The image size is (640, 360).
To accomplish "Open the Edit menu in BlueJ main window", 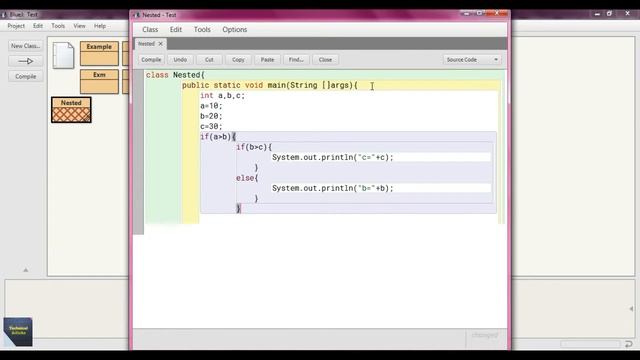I will click(x=38, y=26).
